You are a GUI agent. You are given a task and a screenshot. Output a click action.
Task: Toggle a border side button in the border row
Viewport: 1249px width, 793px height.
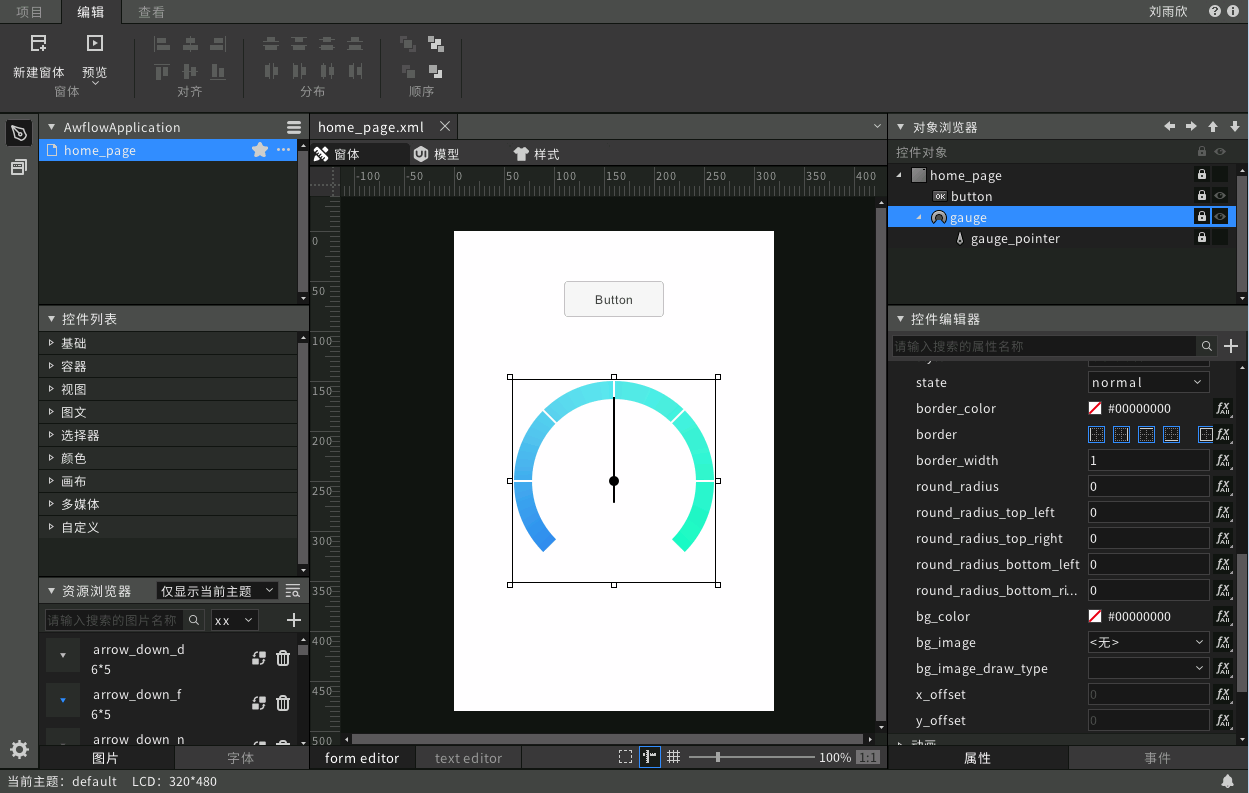click(x=1097, y=434)
